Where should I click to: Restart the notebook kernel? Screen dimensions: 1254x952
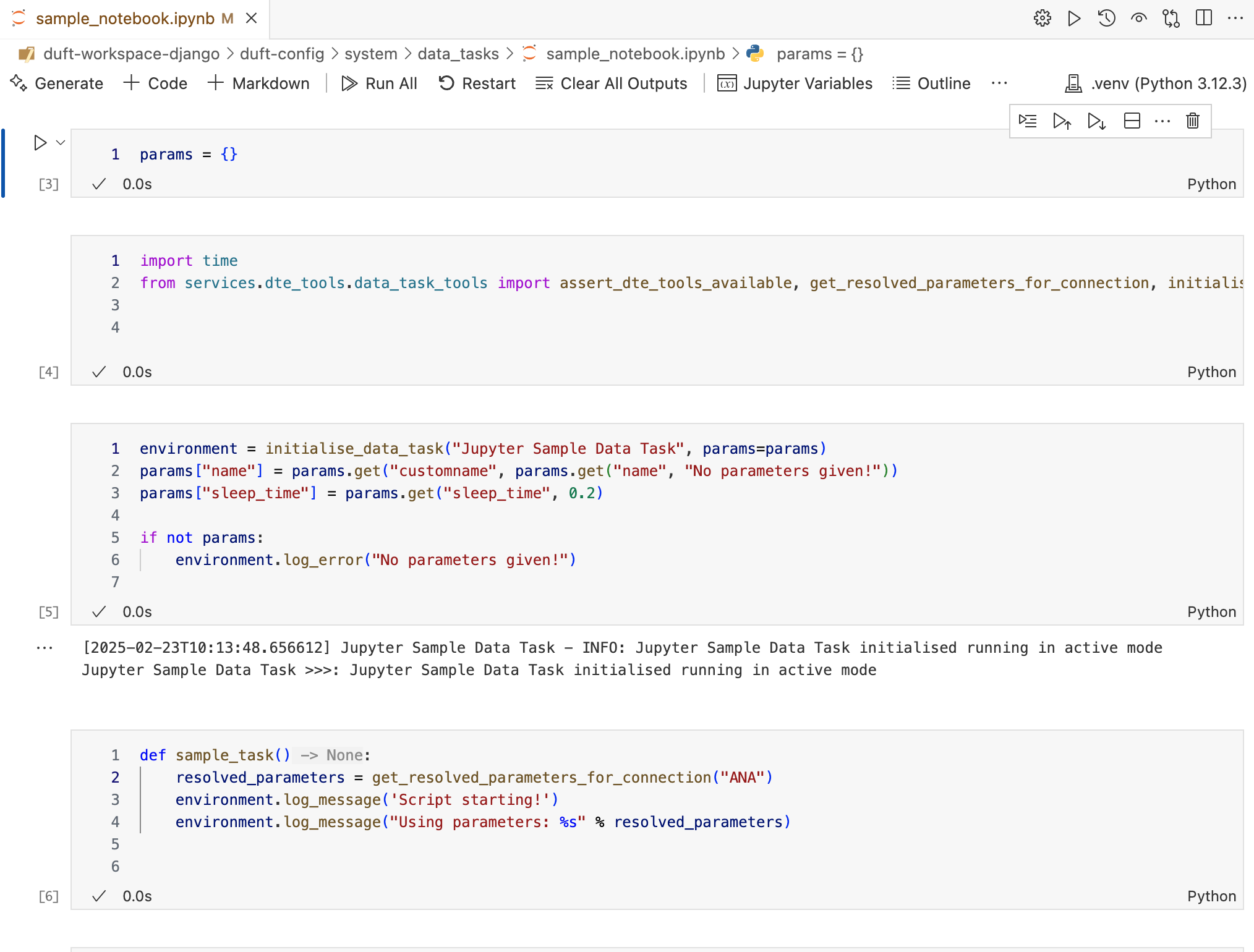point(477,83)
